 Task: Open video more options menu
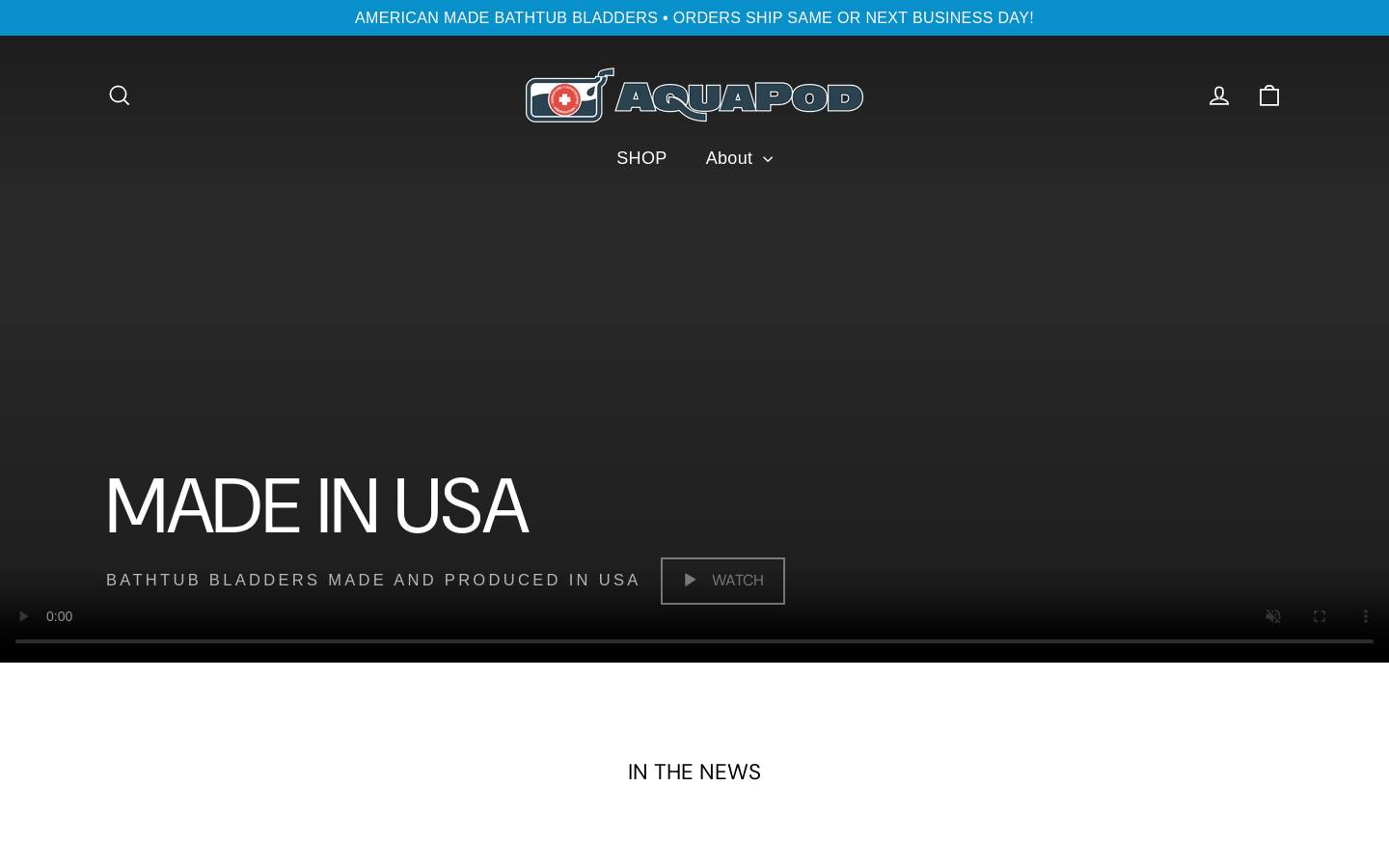pyautogui.click(x=1366, y=616)
